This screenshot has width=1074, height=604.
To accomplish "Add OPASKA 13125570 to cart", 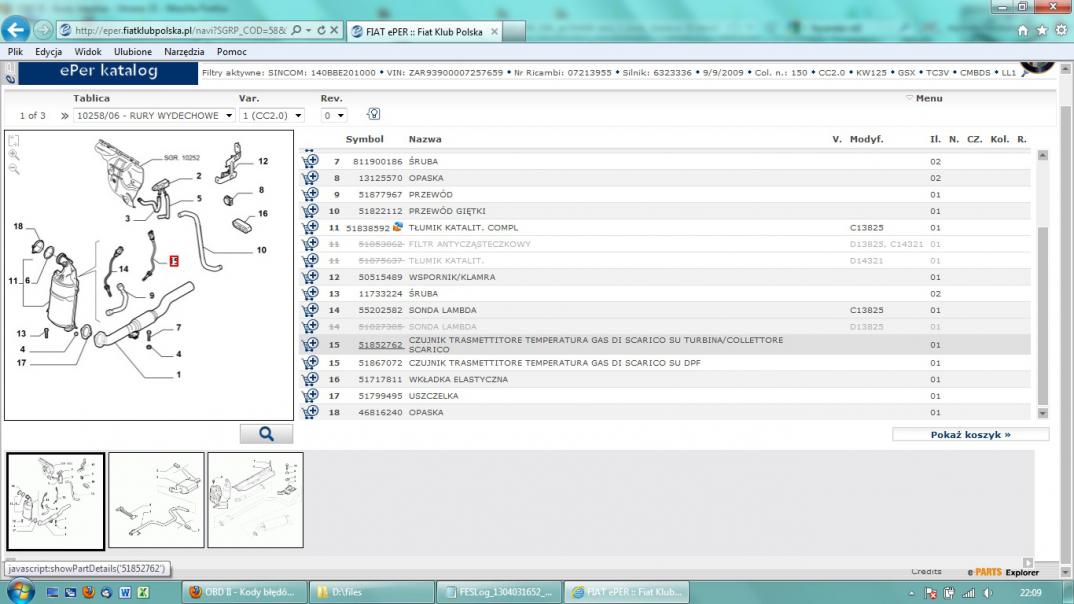I will click(x=310, y=177).
